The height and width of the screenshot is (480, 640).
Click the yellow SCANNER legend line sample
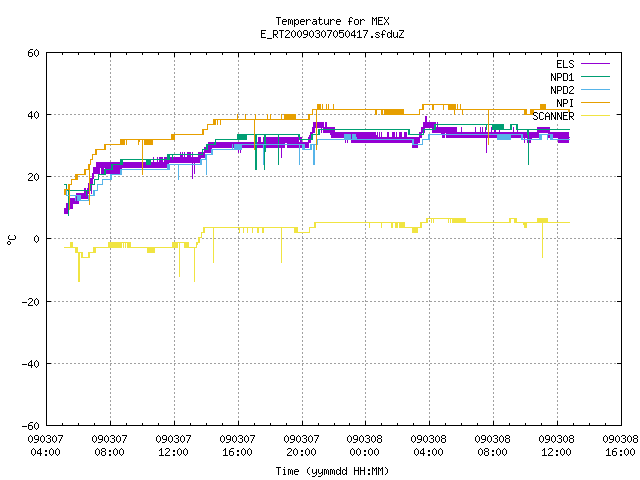coord(595,116)
